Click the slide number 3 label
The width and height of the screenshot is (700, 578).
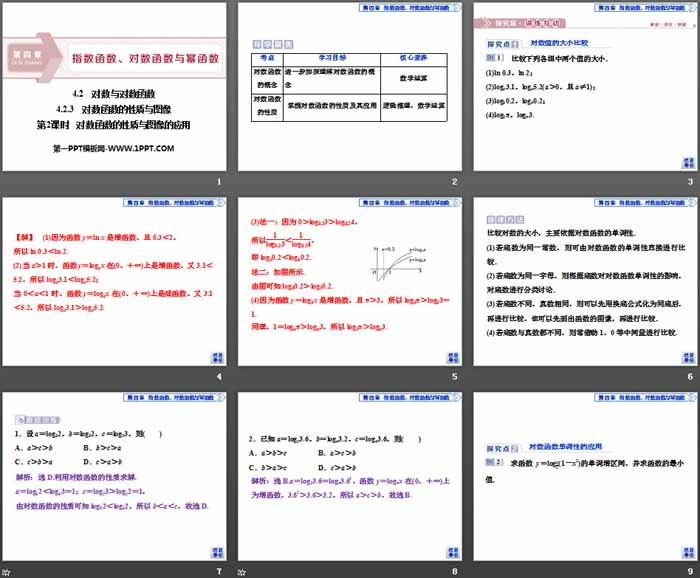pyautogui.click(x=690, y=182)
